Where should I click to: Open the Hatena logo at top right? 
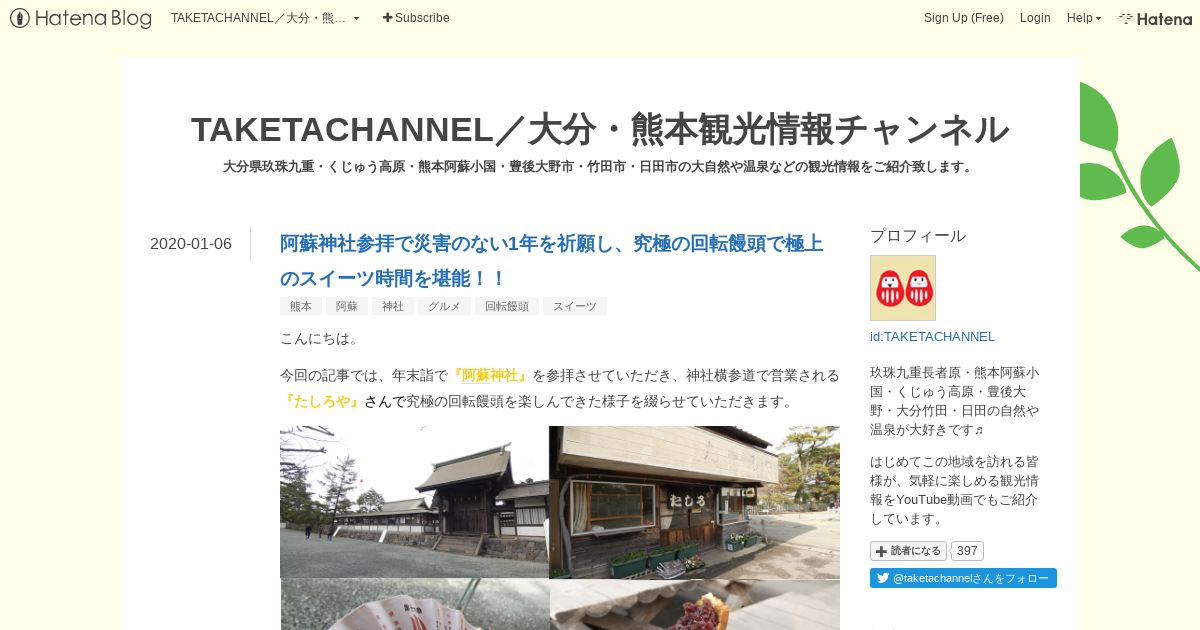(x=1155, y=18)
